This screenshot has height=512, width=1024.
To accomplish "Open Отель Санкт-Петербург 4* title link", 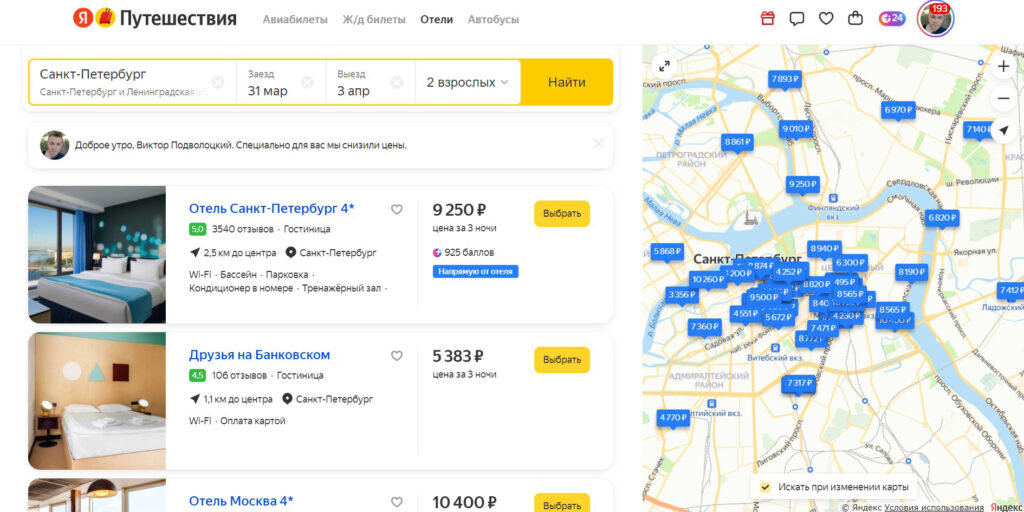I will click(272, 209).
